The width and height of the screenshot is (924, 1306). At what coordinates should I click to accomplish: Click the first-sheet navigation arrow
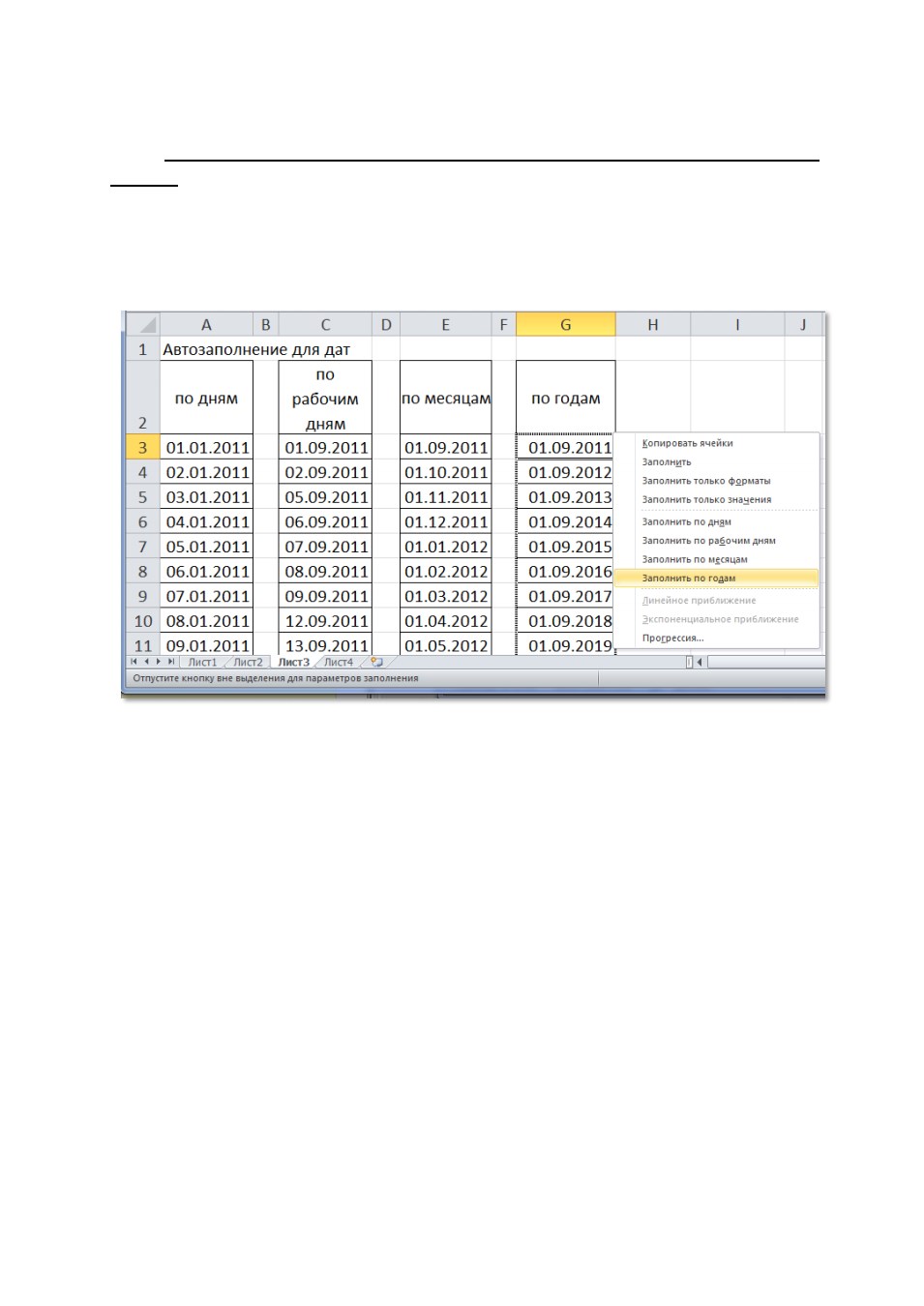[x=134, y=662]
